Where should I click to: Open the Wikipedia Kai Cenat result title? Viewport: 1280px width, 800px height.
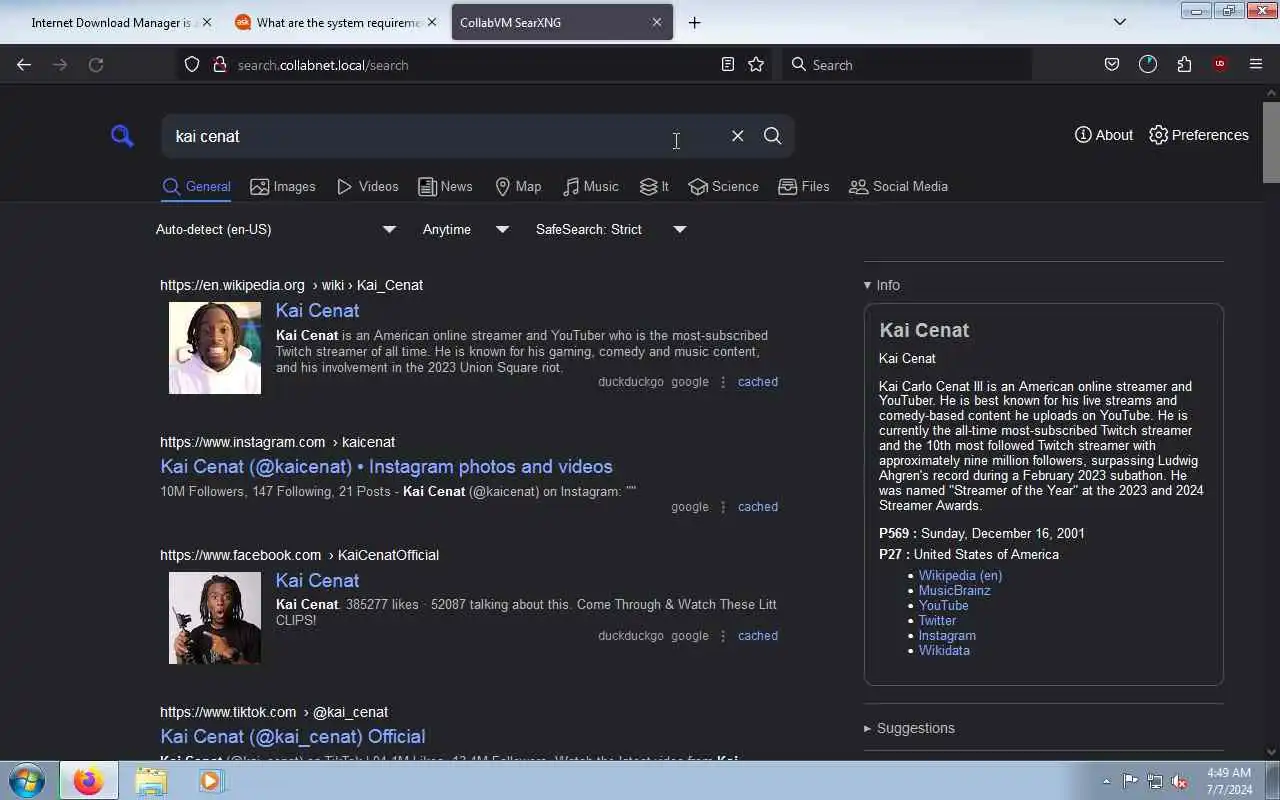click(x=317, y=311)
